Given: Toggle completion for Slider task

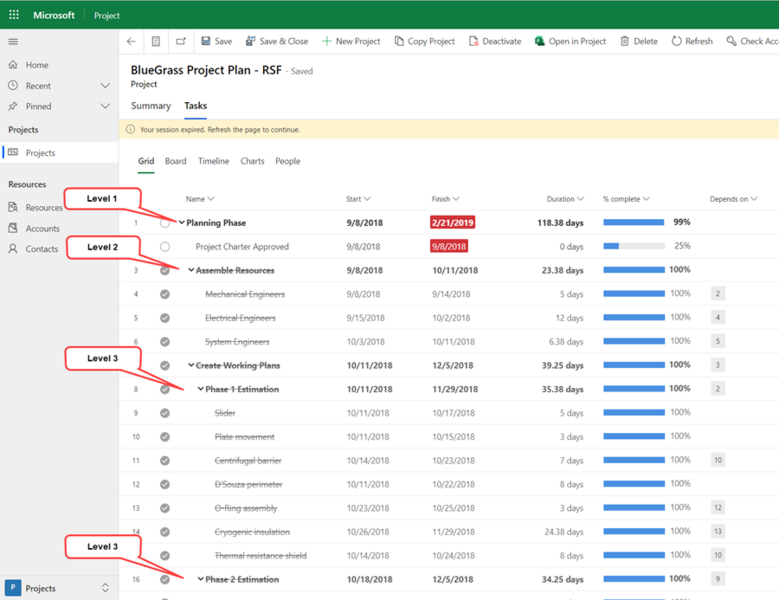Looking at the screenshot, I should point(165,413).
